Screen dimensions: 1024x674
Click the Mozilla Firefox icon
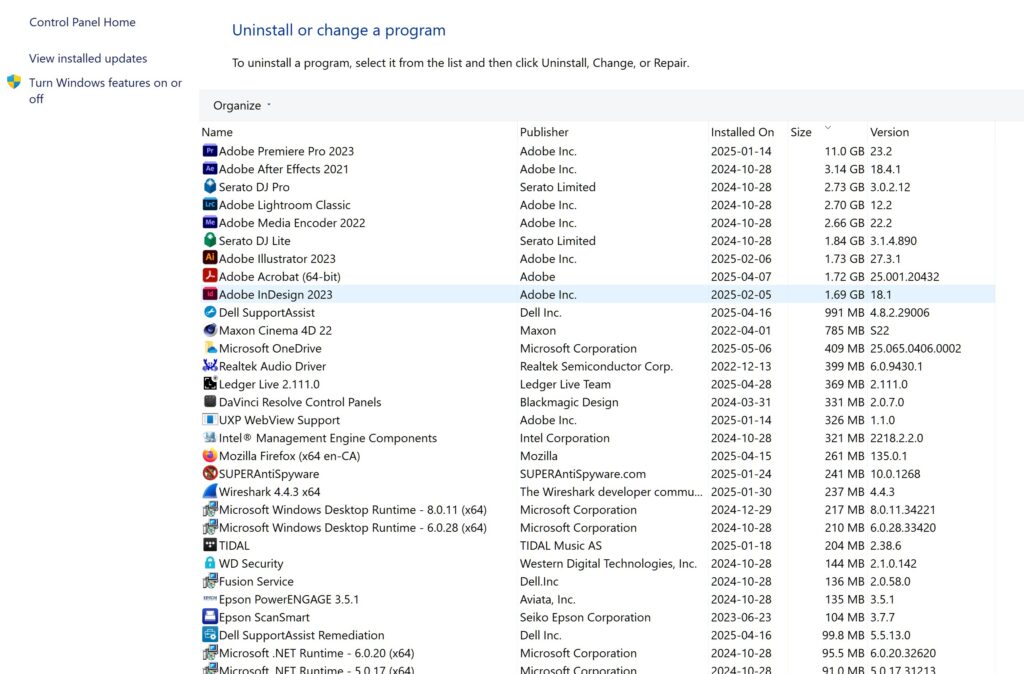pyautogui.click(x=210, y=455)
